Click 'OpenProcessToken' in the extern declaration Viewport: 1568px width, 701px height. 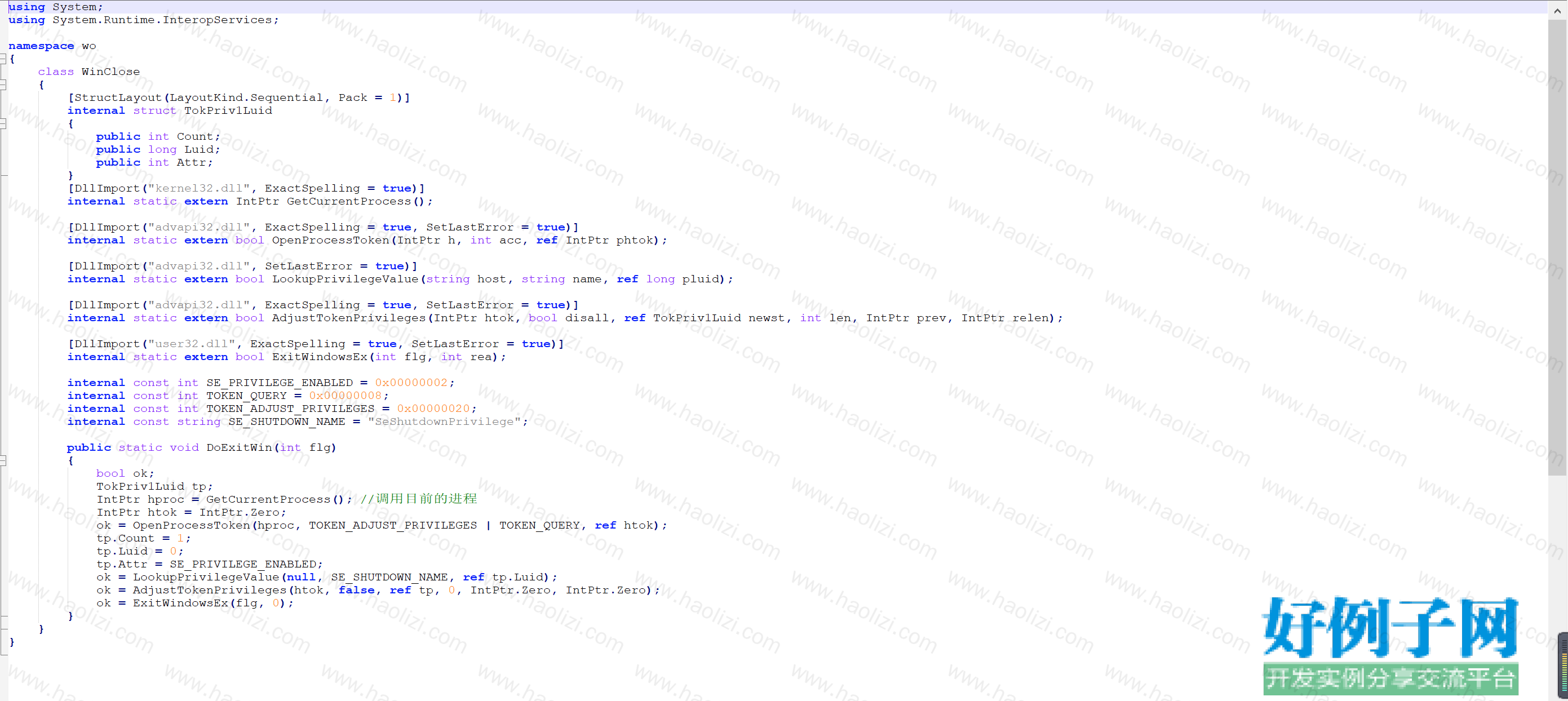(330, 241)
